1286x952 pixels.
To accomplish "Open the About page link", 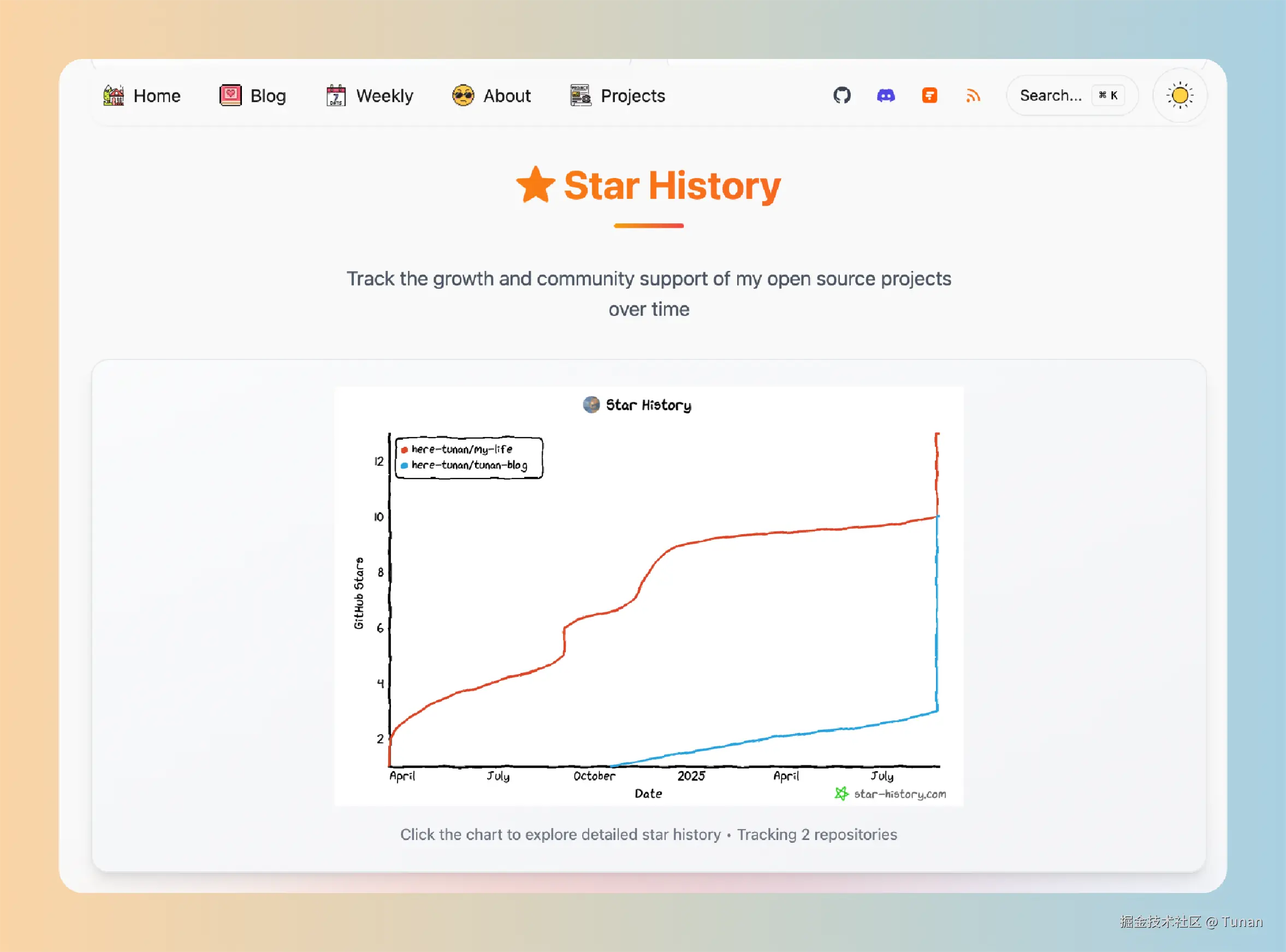I will [x=506, y=96].
